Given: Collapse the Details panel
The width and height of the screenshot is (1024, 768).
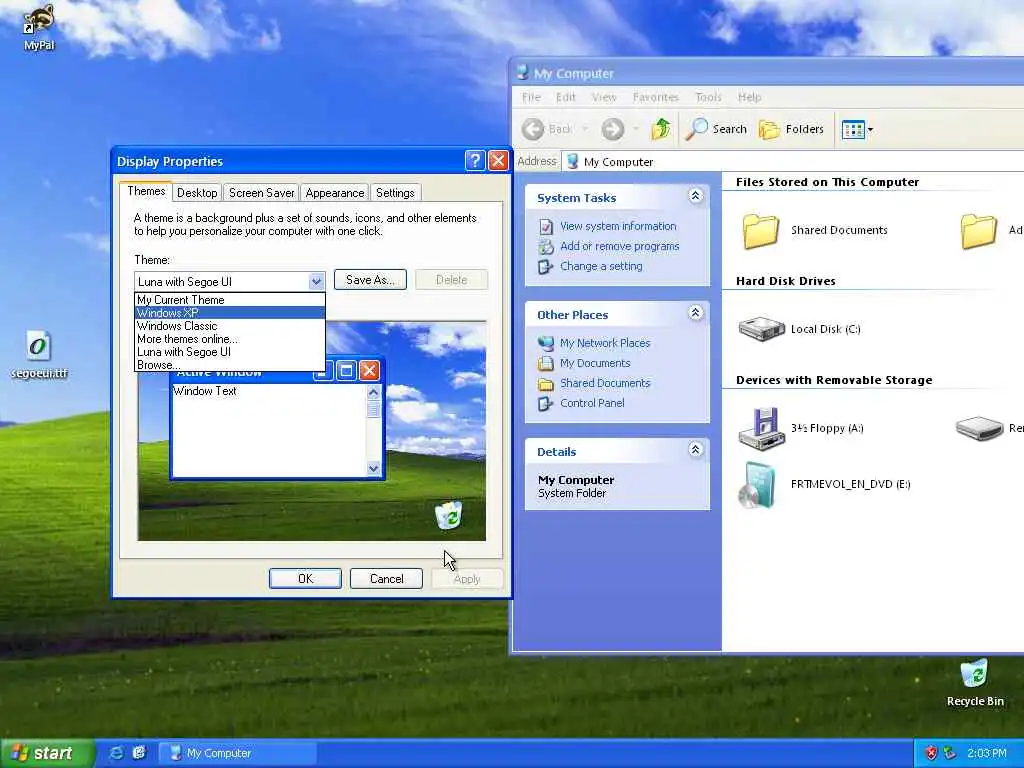Looking at the screenshot, I should click(696, 449).
